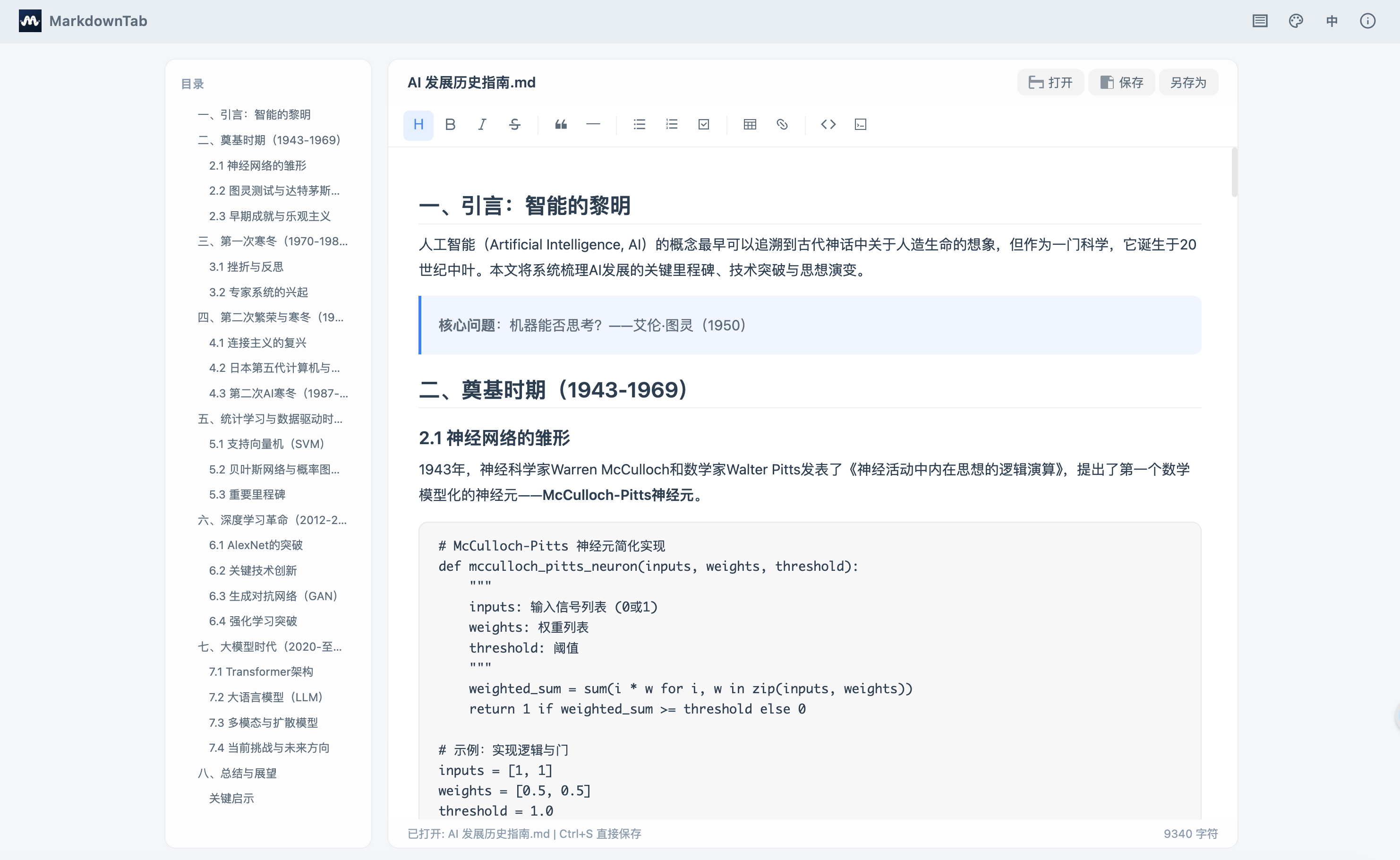1400x860 pixels.
Task: Click the 保存 (Save) button
Action: coord(1121,83)
